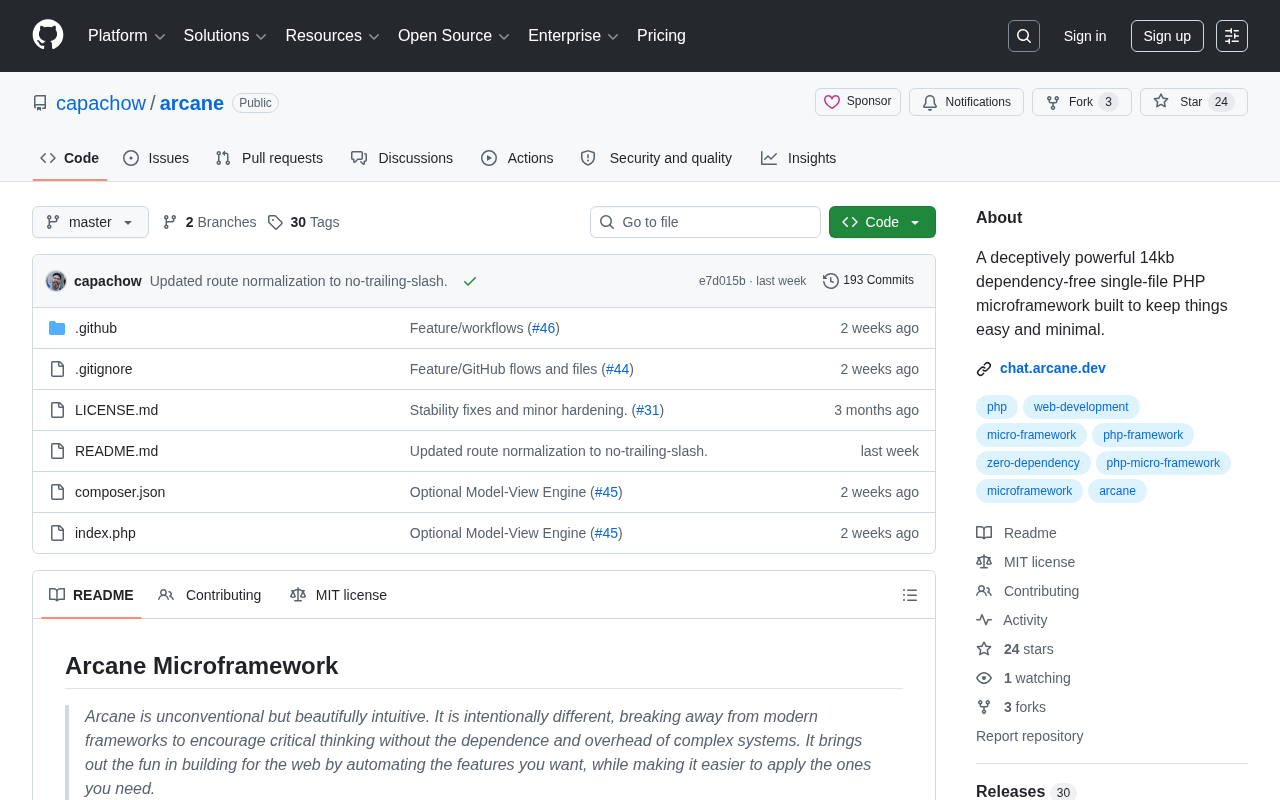Expand the Platform menu in header
This screenshot has width=1280, height=800.
tap(126, 36)
